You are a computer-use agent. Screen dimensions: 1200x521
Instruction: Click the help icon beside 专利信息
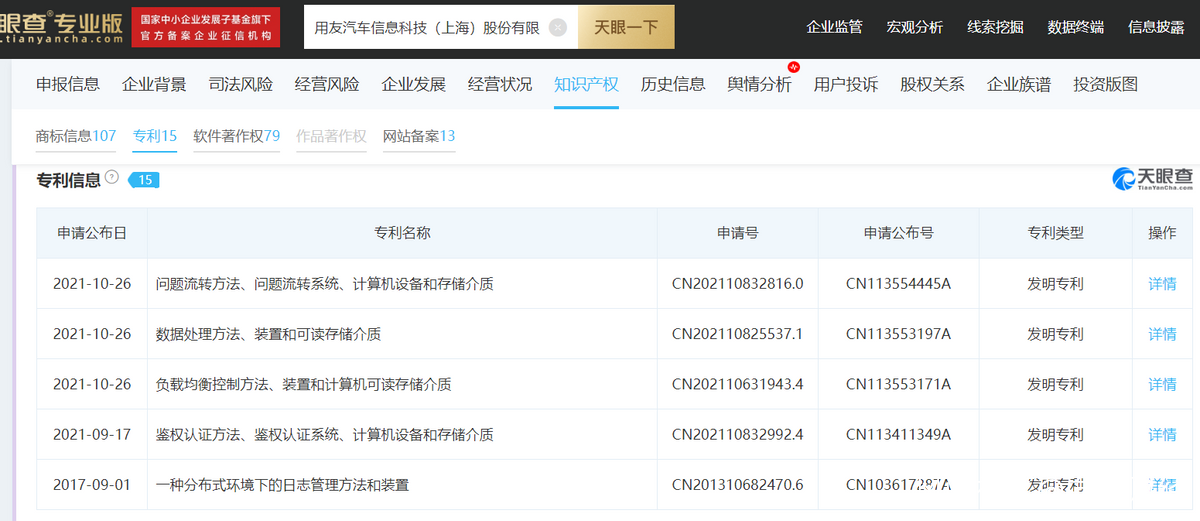(112, 178)
